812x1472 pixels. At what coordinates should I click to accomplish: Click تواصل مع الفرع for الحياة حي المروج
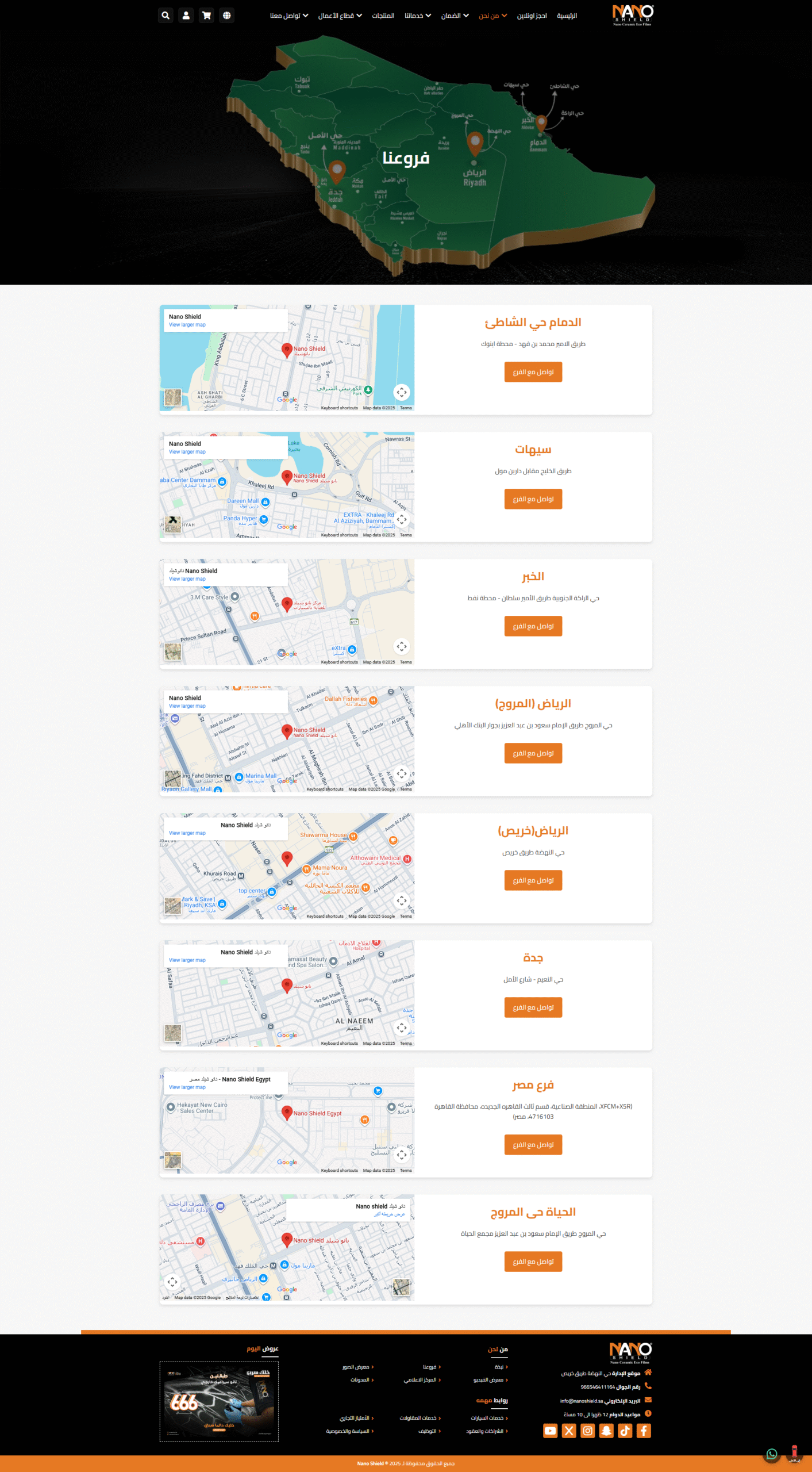pyautogui.click(x=533, y=1262)
